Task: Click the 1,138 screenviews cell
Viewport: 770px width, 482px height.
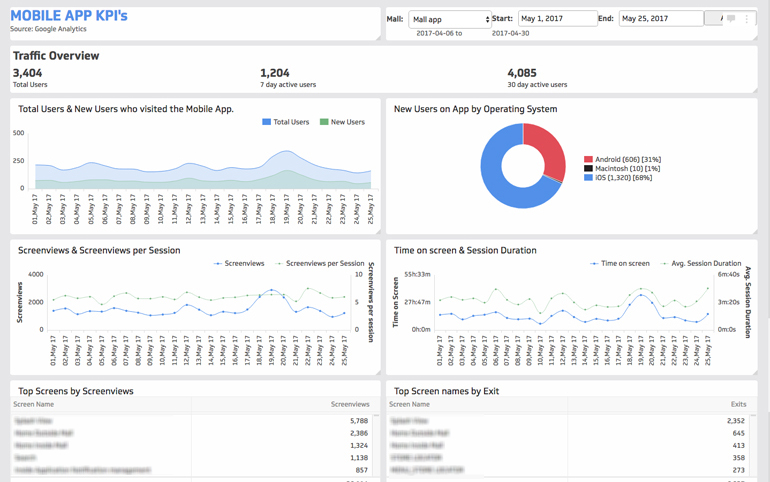Action: click(x=359, y=458)
